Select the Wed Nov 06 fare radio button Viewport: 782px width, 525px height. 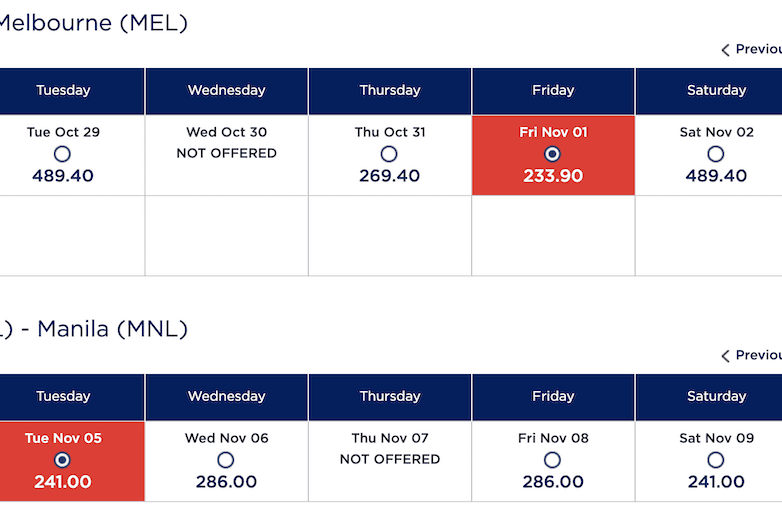click(226, 460)
